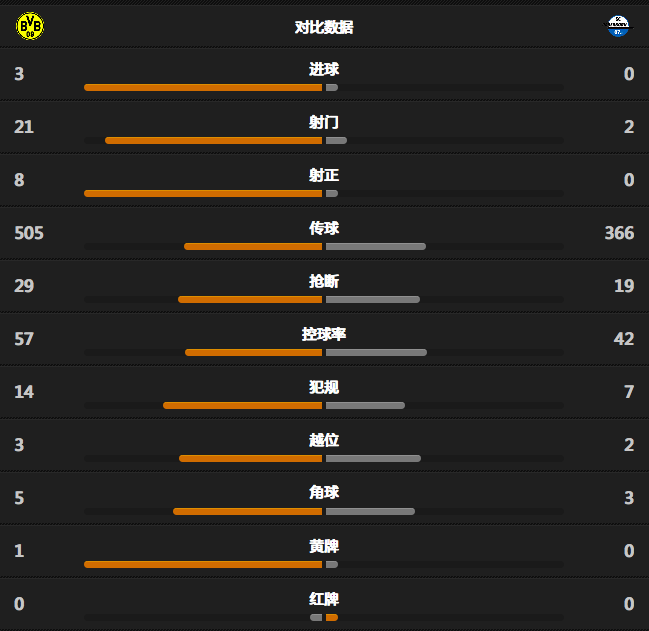Click the orange 黄牌 progress bar
The image size is (649, 631).
click(x=203, y=564)
